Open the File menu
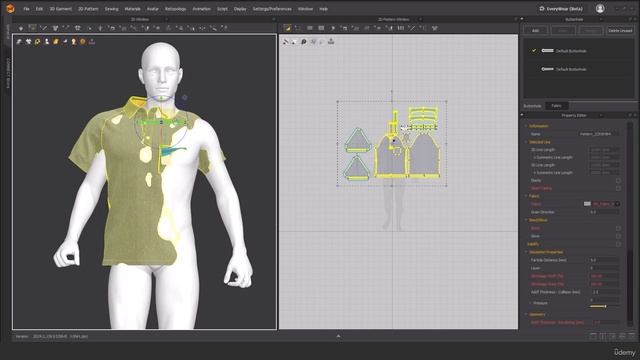Image resolution: width=640 pixels, height=360 pixels. (26, 9)
